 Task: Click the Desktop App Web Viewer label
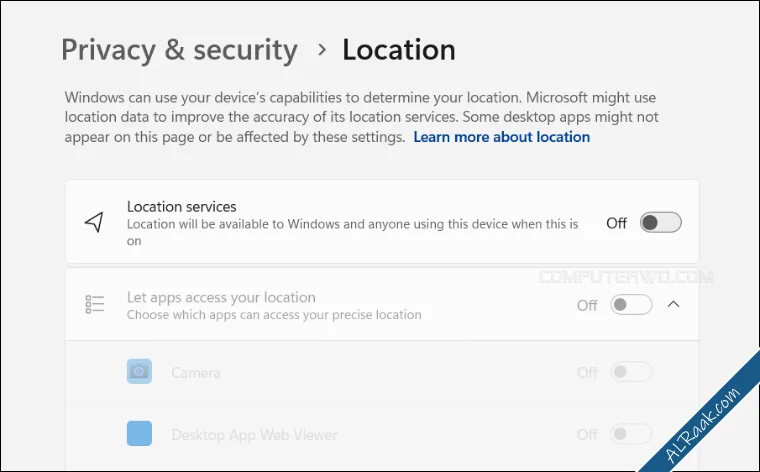(x=254, y=435)
